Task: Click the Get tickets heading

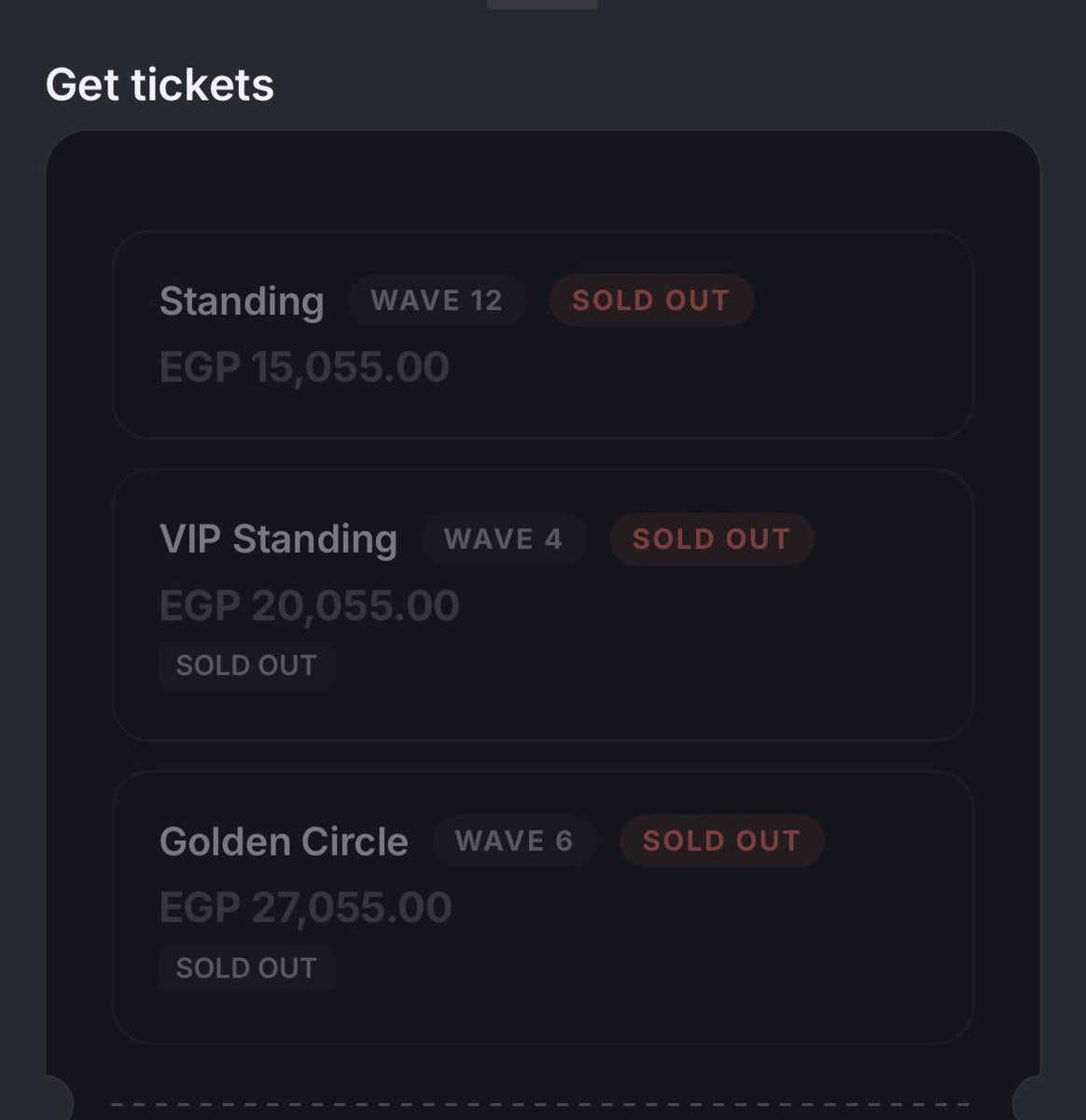Action: [x=160, y=85]
